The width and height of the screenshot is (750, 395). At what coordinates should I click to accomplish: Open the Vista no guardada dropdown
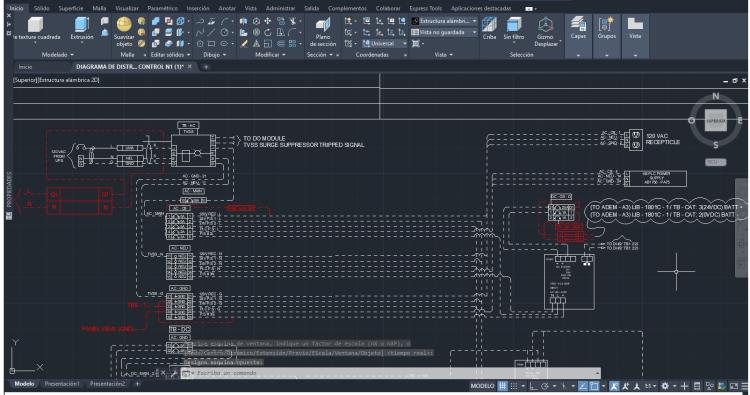(444, 32)
